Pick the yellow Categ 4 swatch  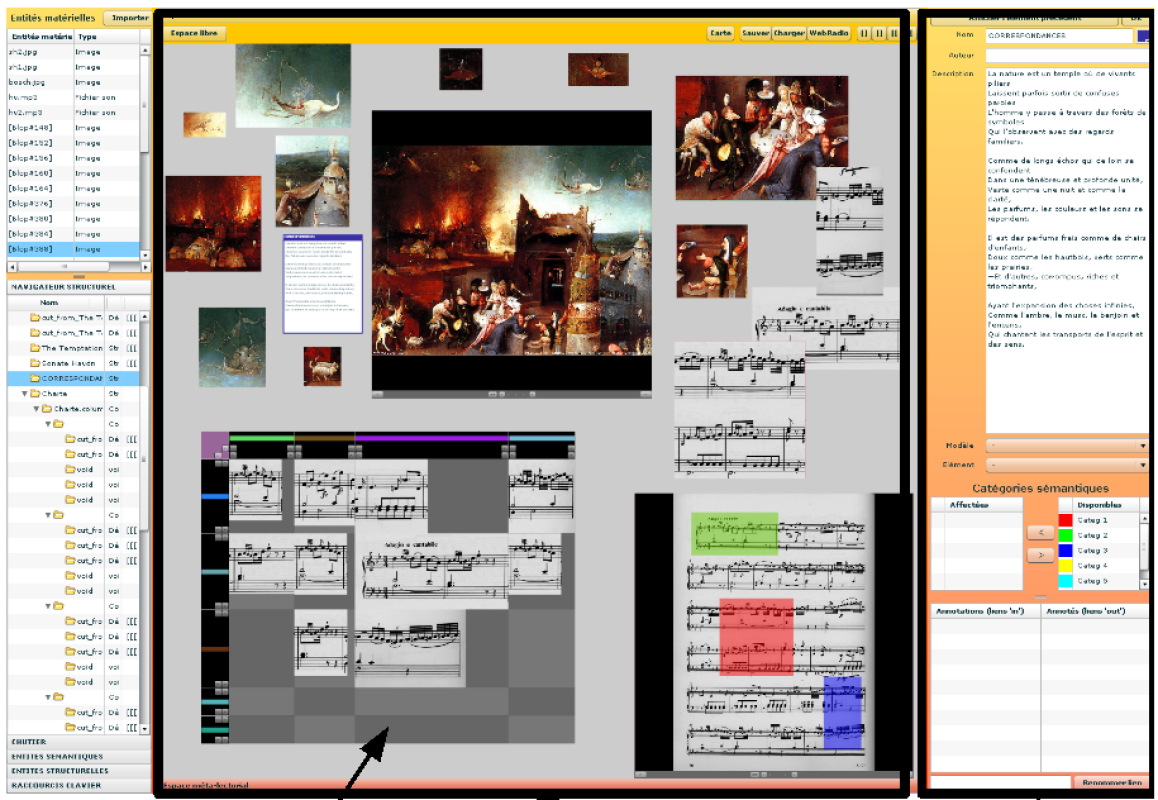pyautogui.click(x=1066, y=566)
